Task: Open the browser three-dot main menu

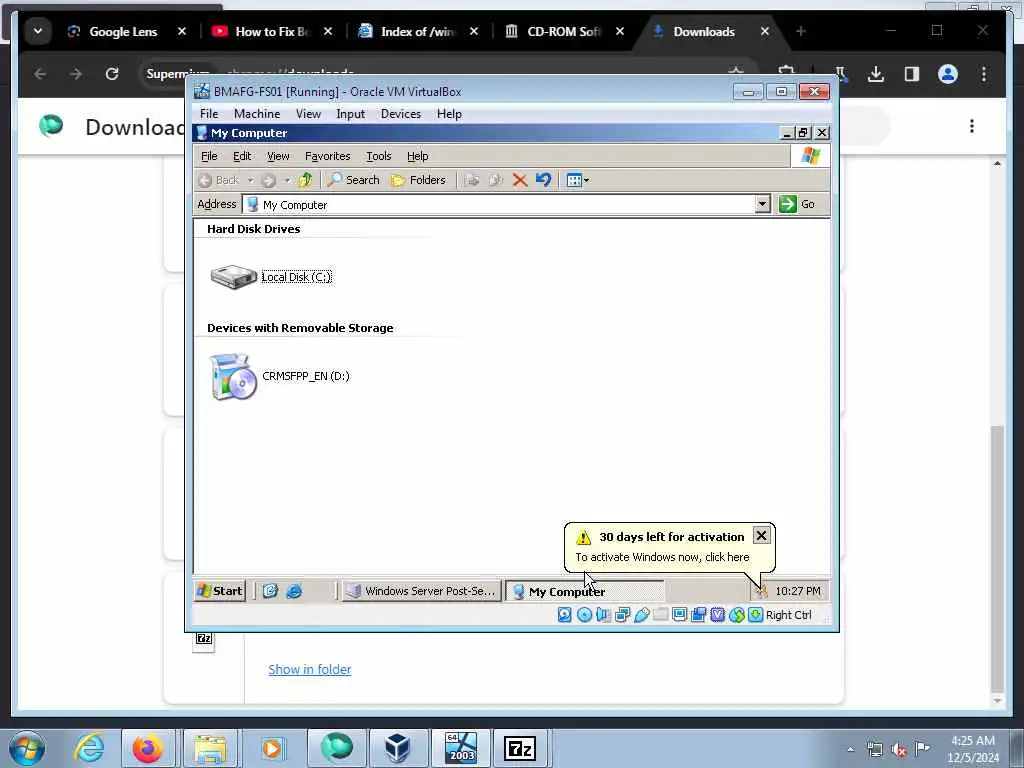Action: pos(984,74)
